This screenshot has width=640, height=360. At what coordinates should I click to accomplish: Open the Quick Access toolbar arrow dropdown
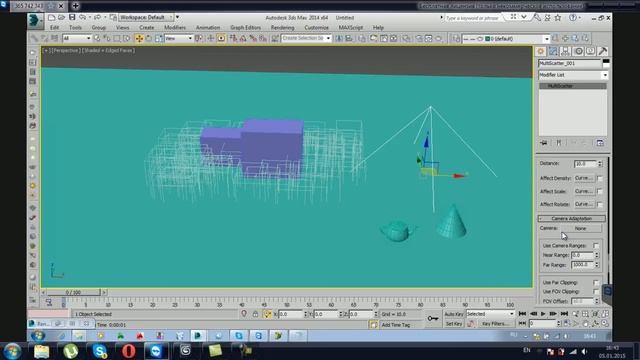pos(177,17)
